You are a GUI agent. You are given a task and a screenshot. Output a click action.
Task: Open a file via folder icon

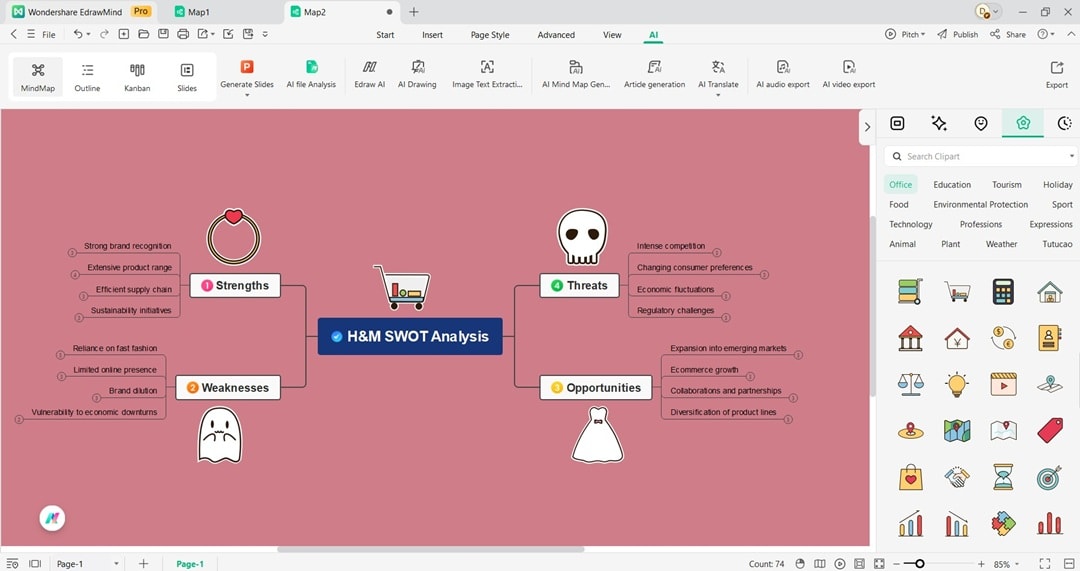pyautogui.click(x=143, y=34)
